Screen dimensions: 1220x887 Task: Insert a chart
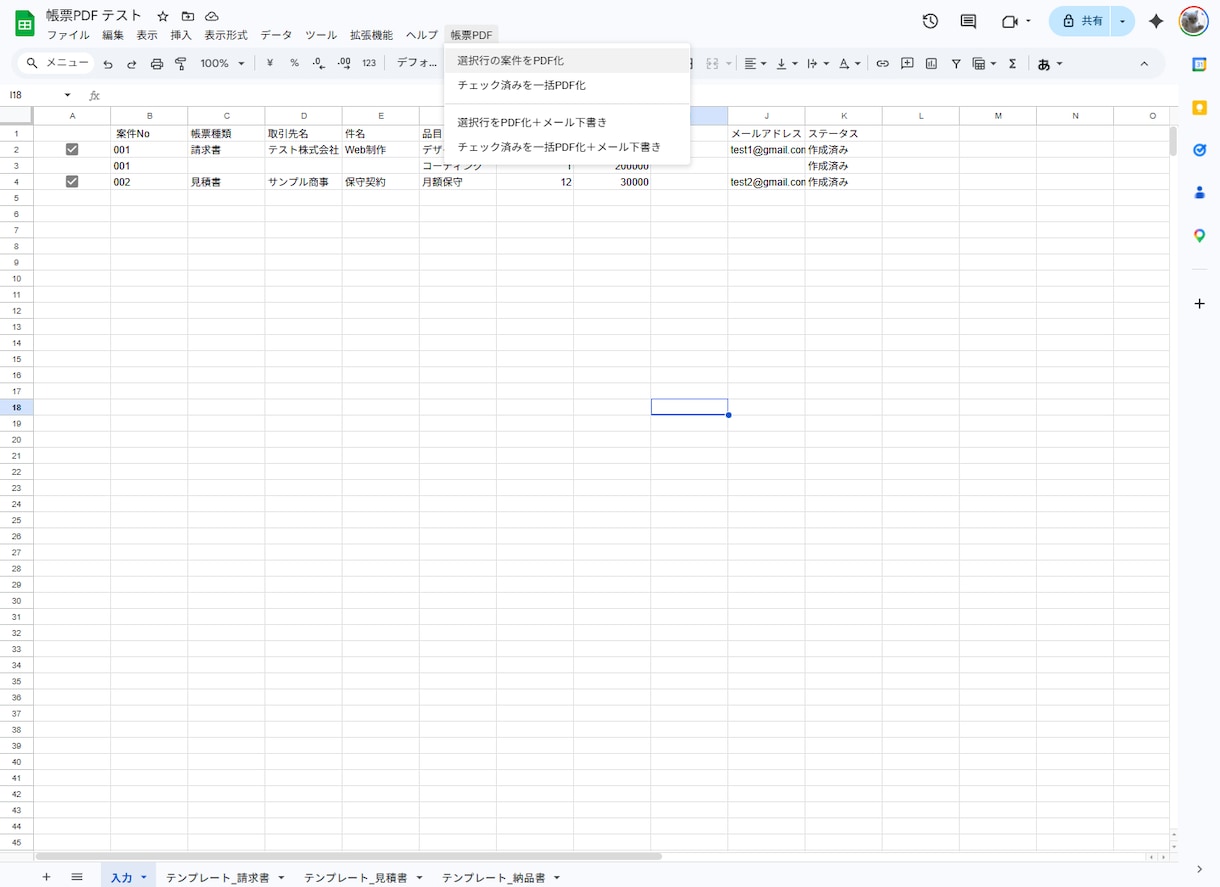click(x=931, y=63)
